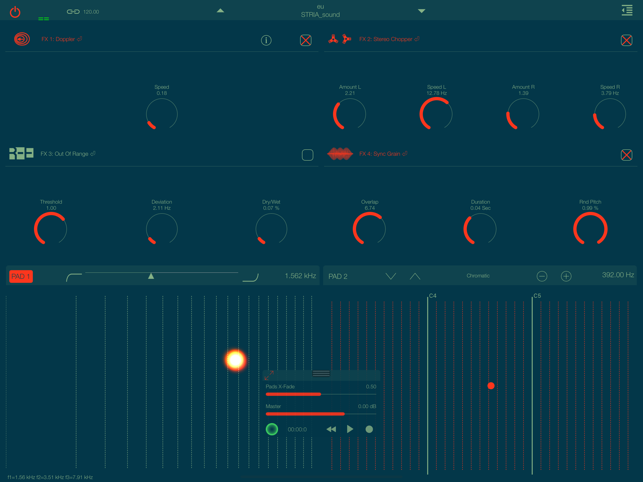
Task: Click the Sync Grain waveform icon
Action: point(340,154)
